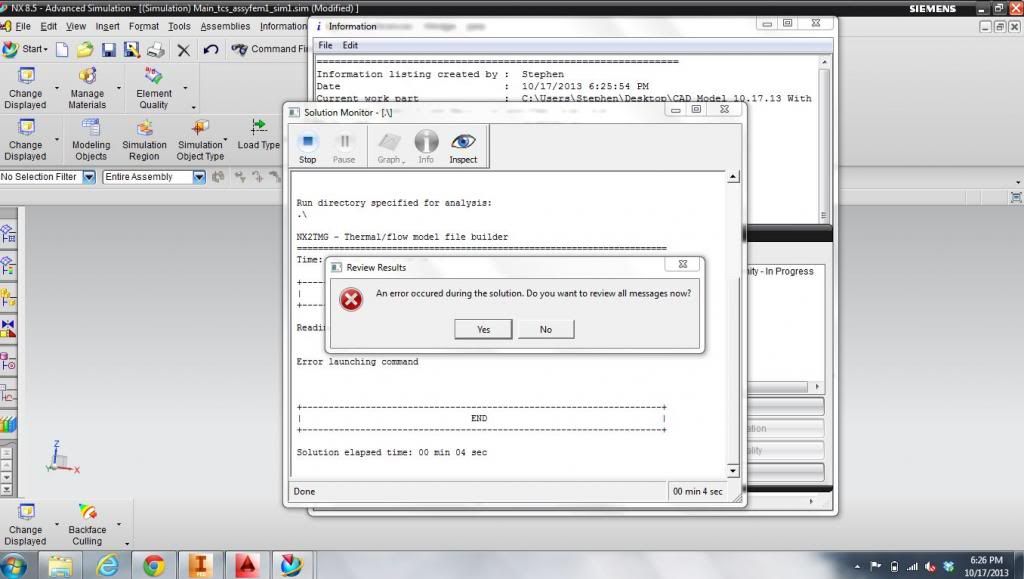This screenshot has height=579, width=1024.
Task: Open the File menu in Information window
Action: [325, 45]
